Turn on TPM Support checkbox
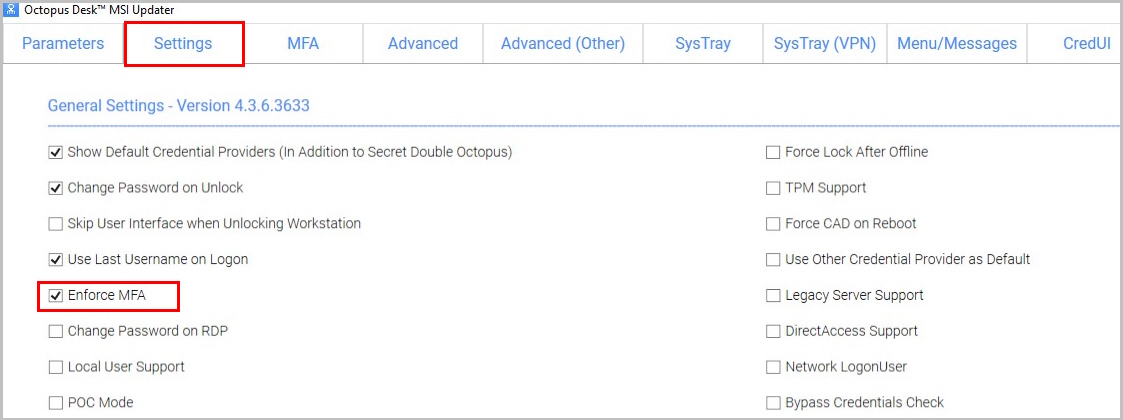1123x420 pixels. coord(773,188)
